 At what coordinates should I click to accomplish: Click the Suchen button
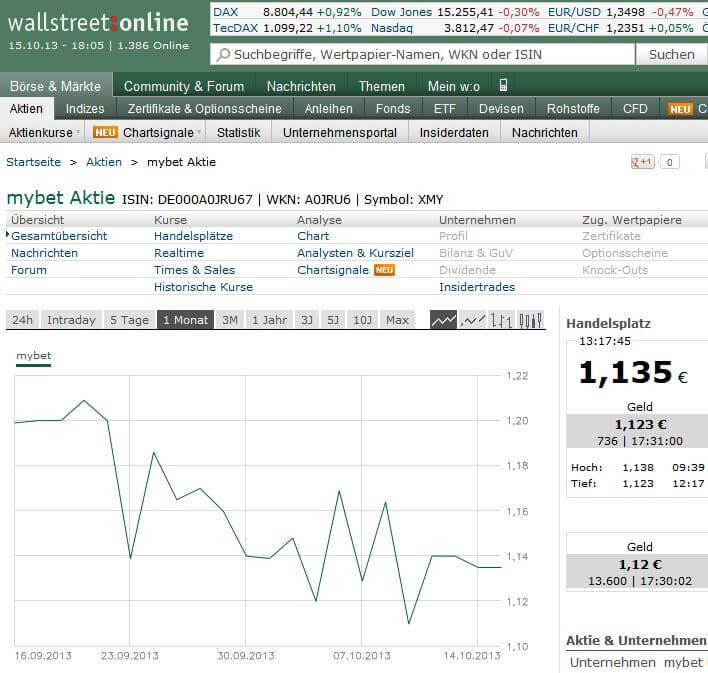click(671, 55)
